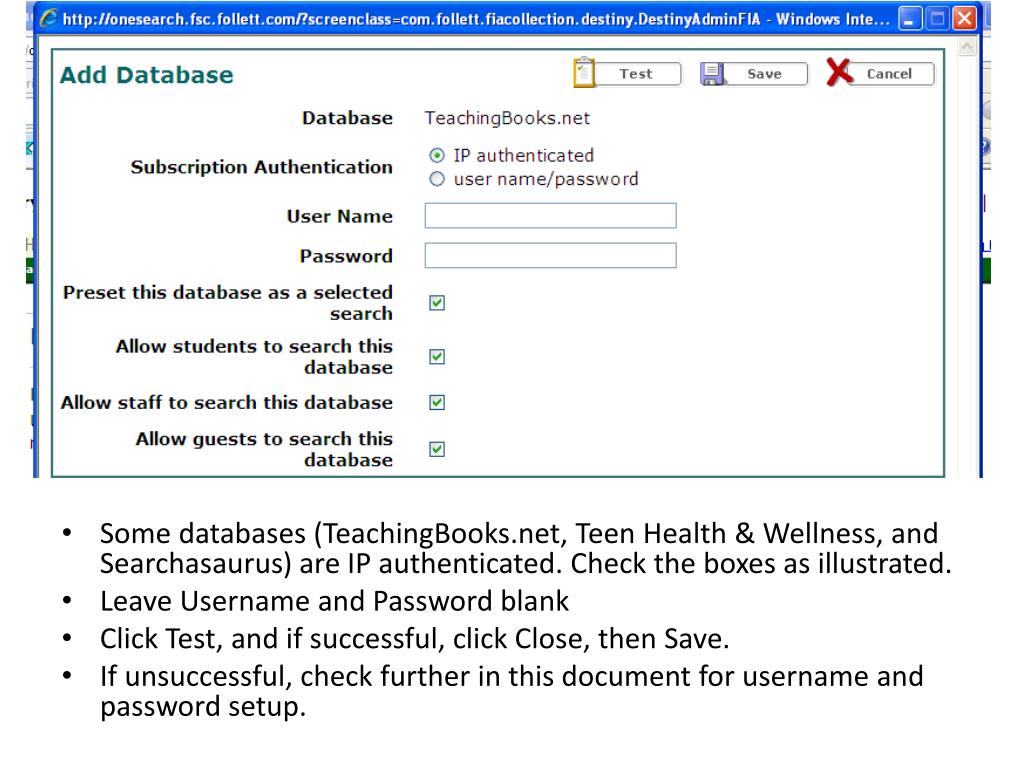Toggle Allow staff to search this database
The width and height of the screenshot is (1024, 768).
click(437, 402)
